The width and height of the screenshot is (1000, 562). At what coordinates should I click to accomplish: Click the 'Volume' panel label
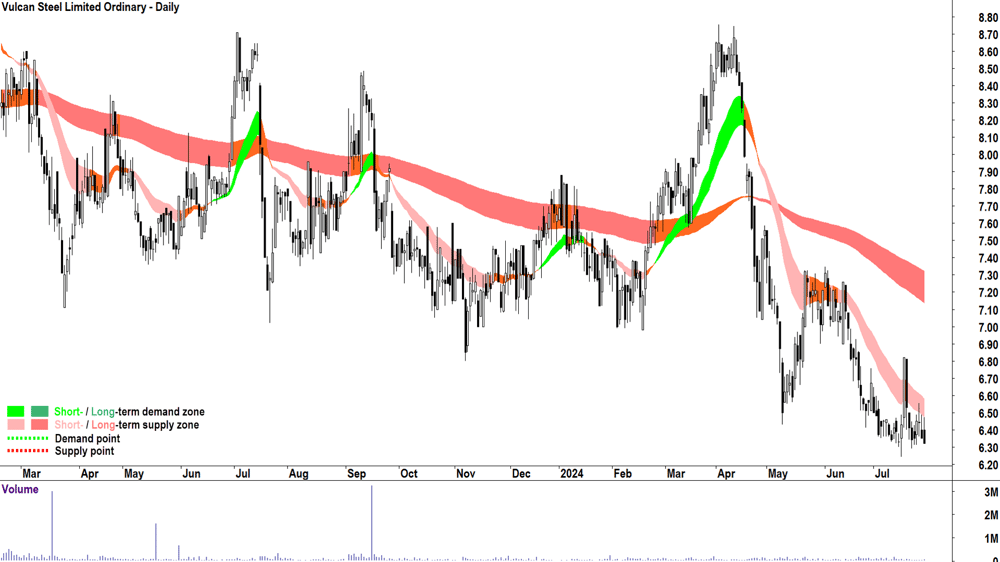click(20, 489)
